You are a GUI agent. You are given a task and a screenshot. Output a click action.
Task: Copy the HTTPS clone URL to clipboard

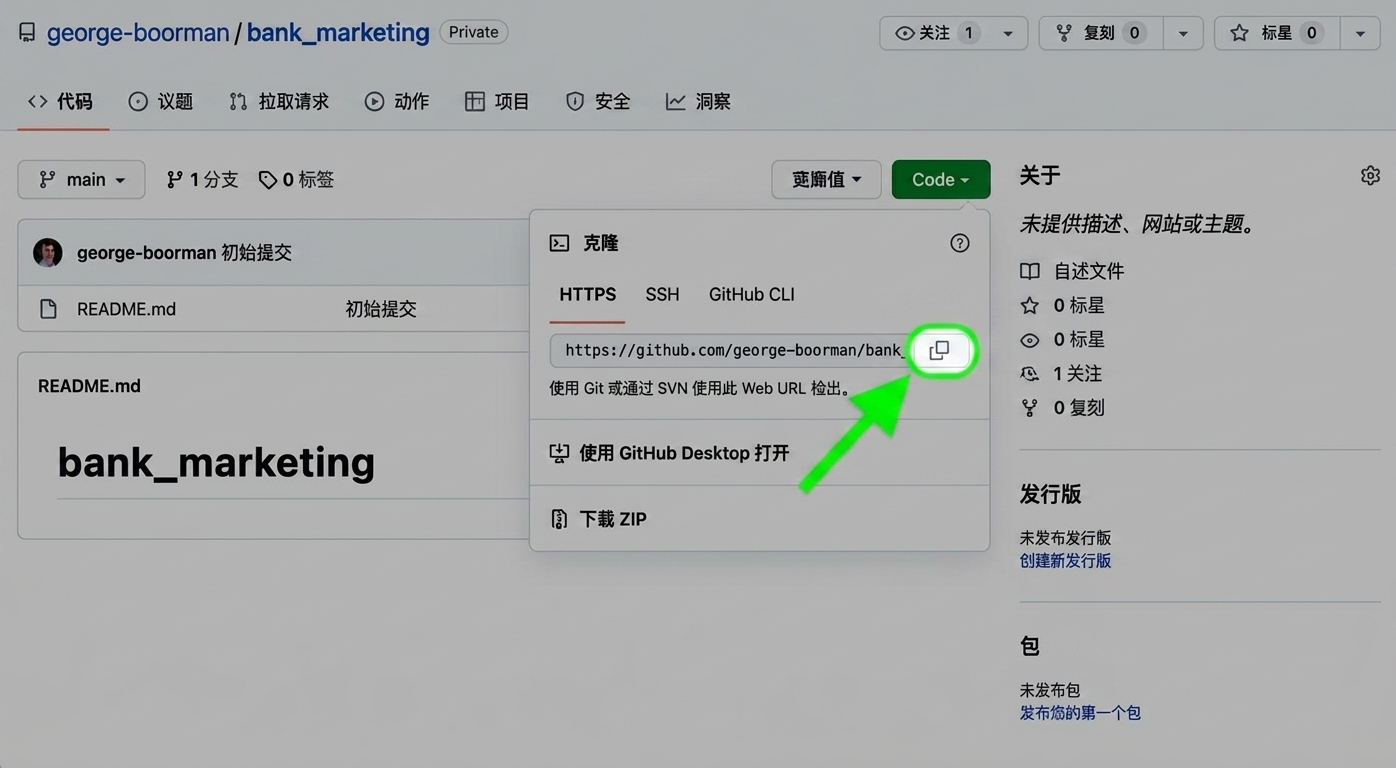[x=939, y=351]
